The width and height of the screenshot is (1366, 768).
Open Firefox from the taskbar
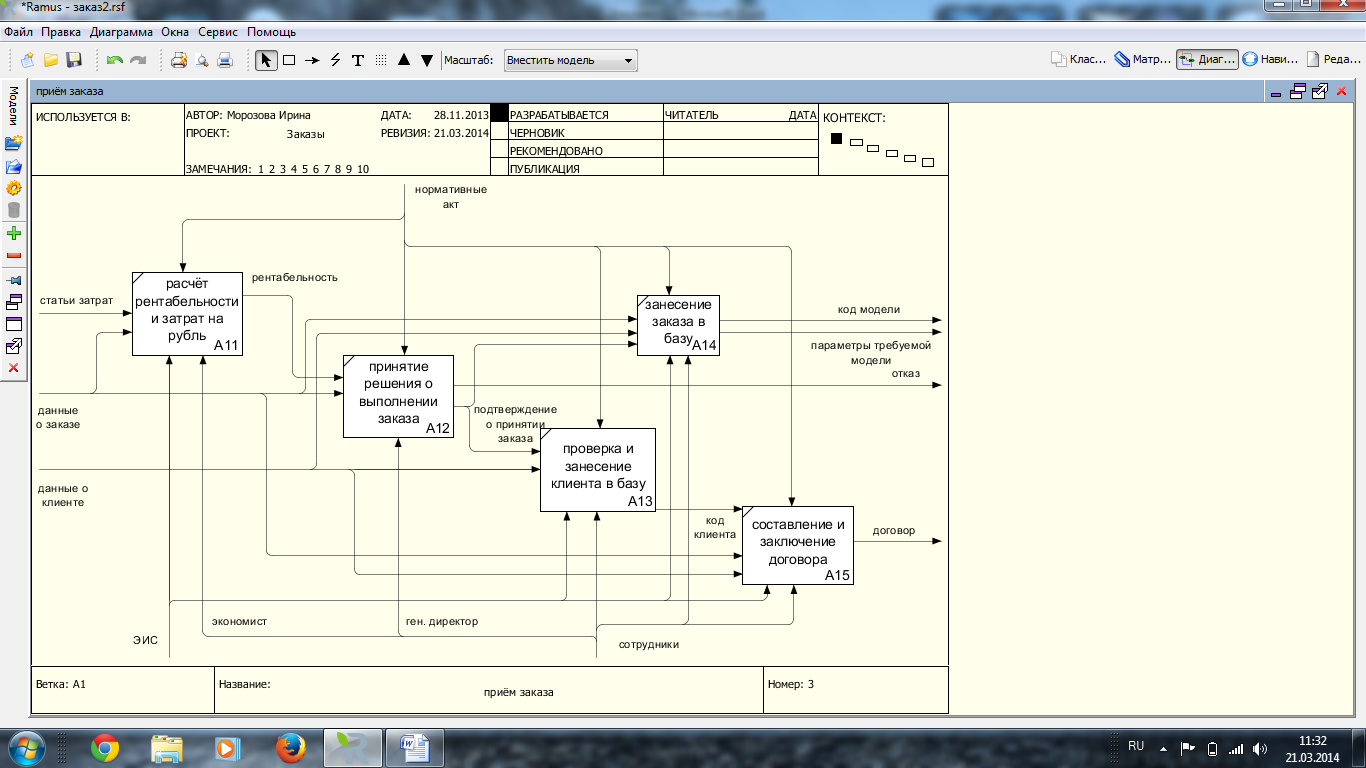click(290, 748)
